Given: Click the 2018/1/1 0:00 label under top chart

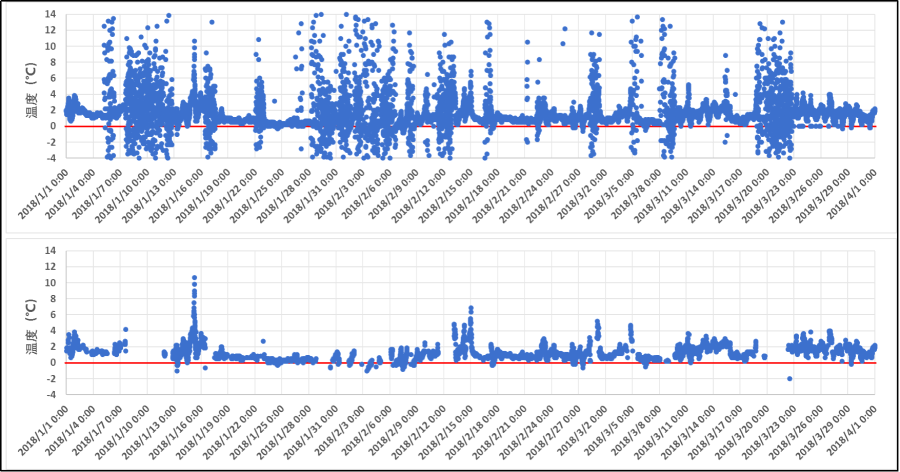Looking at the screenshot, I should tap(43, 189).
